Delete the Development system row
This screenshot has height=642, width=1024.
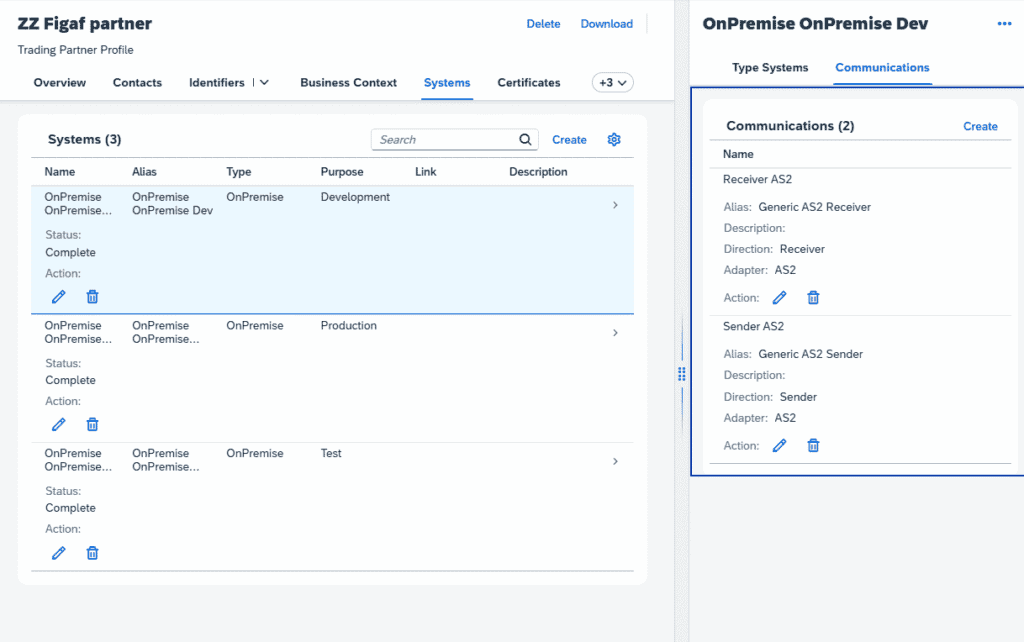point(92,297)
